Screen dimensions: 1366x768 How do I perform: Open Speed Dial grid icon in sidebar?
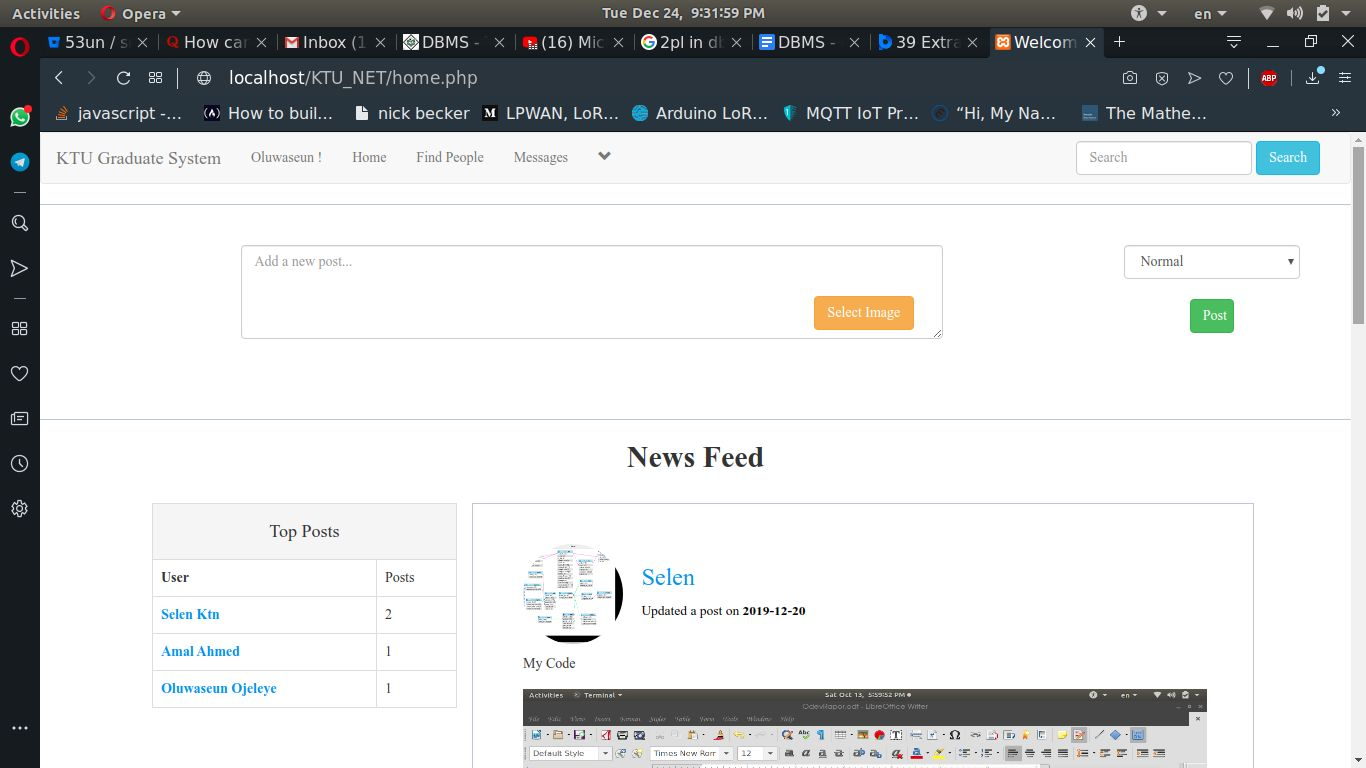point(19,328)
